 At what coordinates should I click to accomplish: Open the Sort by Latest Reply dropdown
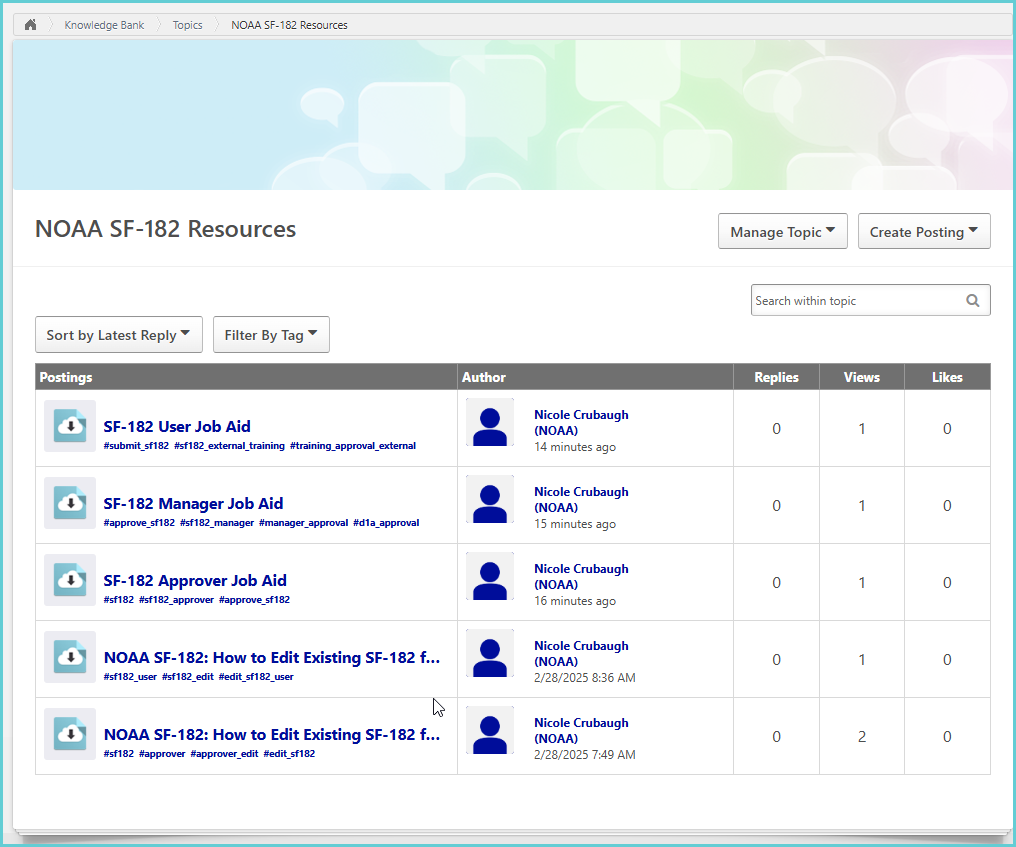119,335
